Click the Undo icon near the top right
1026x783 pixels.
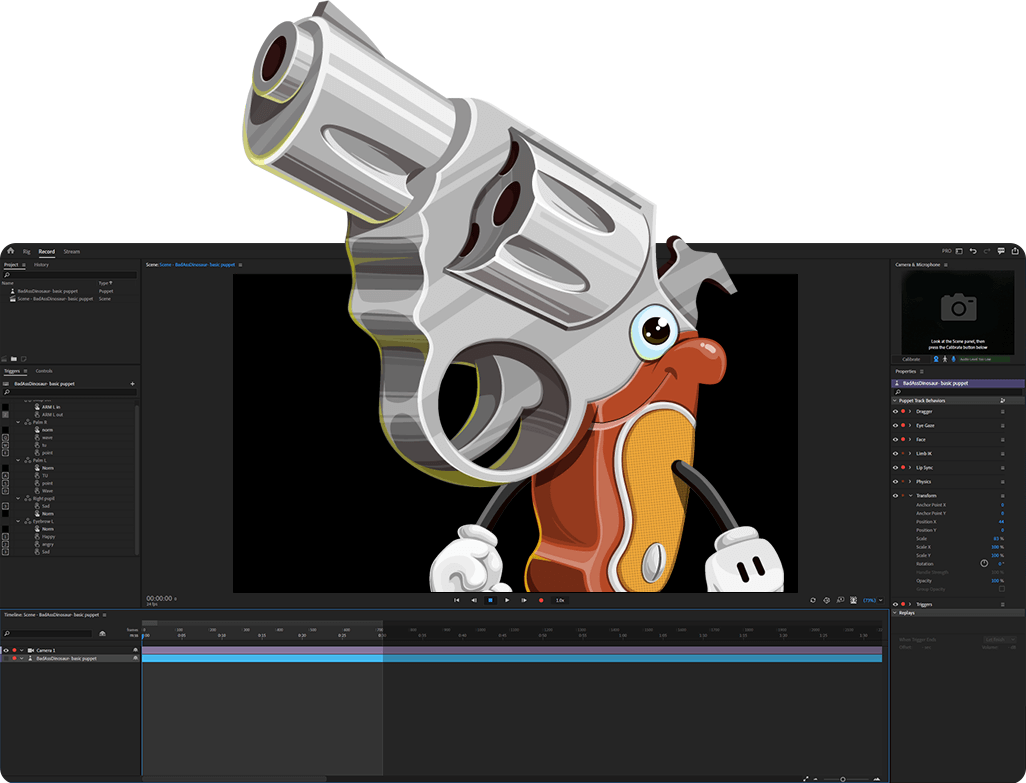point(974,251)
